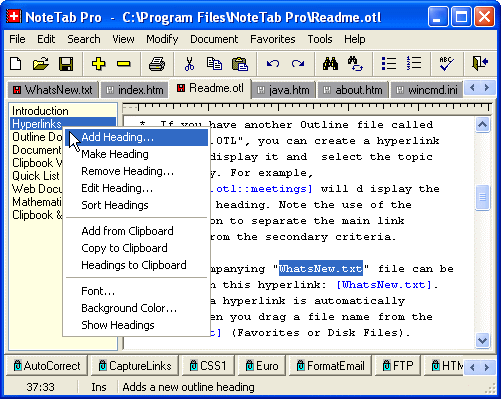Open the Help menu
Screen dimensions: 501x399
(355, 39)
